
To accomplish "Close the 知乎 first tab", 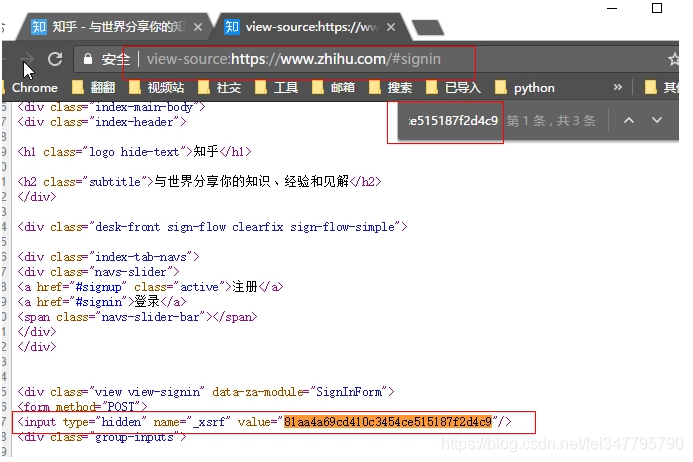I will (198, 27).
